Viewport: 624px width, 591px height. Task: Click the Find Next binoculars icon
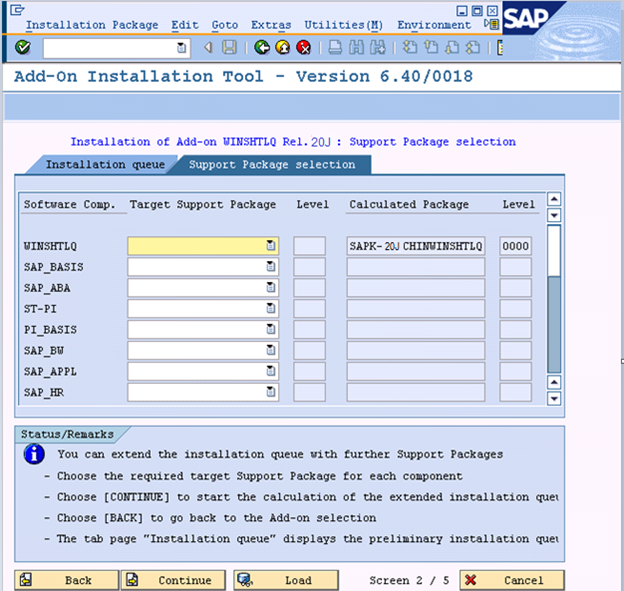[378, 48]
